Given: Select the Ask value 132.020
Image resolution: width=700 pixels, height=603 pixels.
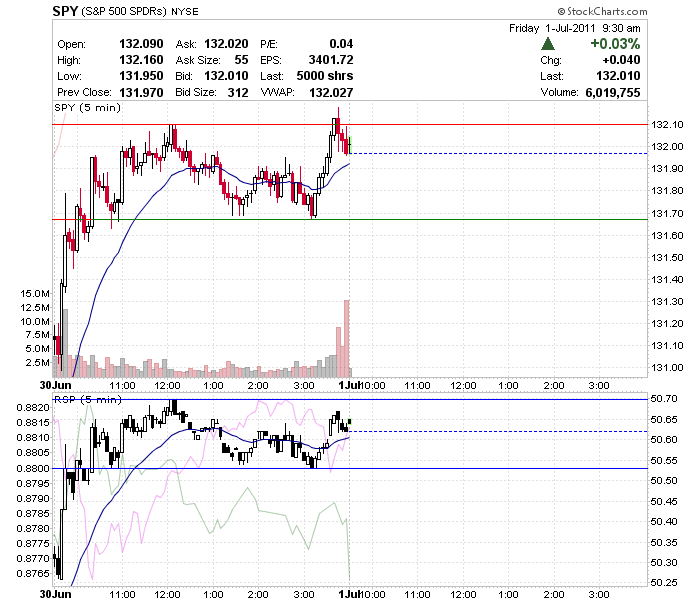Looking at the screenshot, I should click(x=226, y=44).
